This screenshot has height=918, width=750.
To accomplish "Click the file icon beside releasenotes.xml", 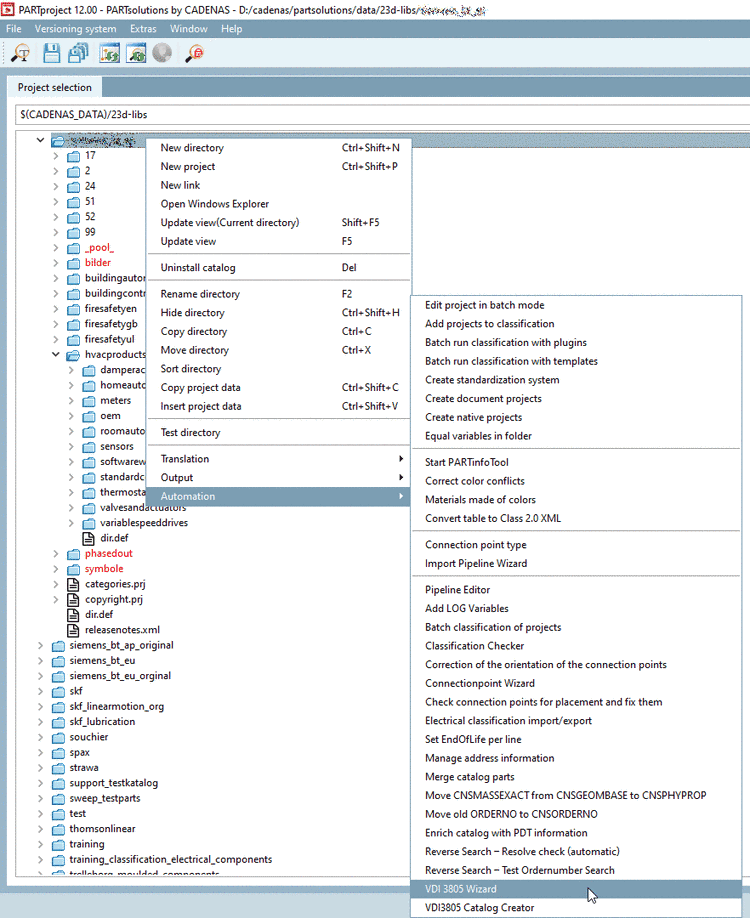I will tap(73, 630).
